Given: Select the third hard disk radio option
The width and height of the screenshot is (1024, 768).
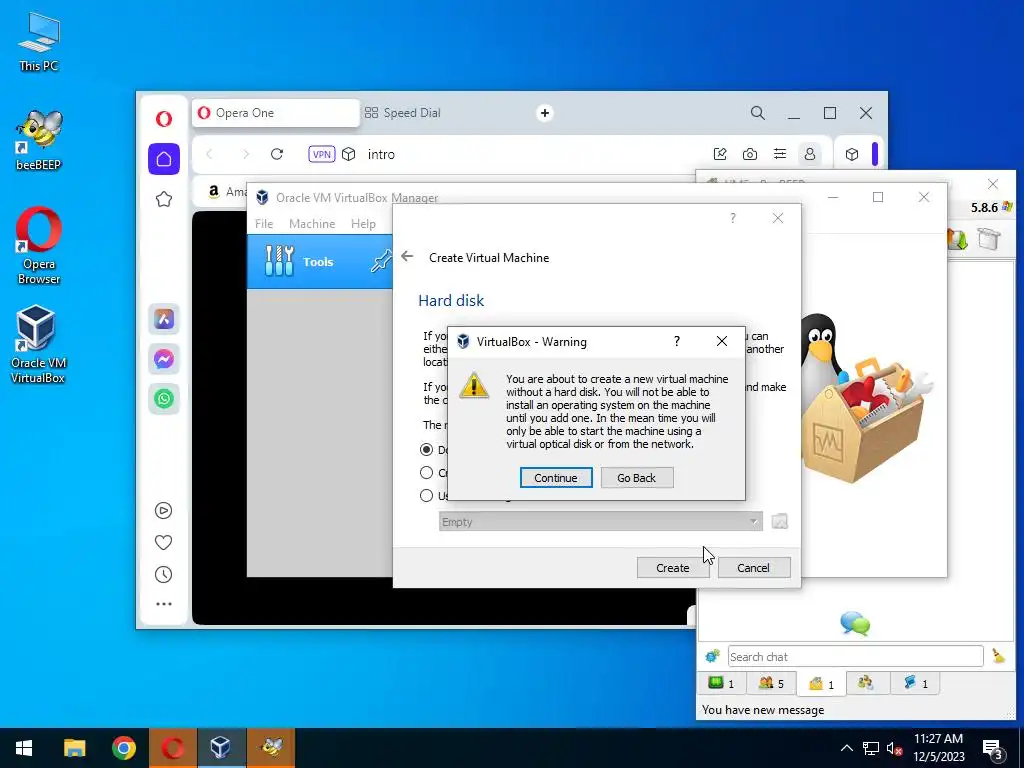Looking at the screenshot, I should [426, 495].
